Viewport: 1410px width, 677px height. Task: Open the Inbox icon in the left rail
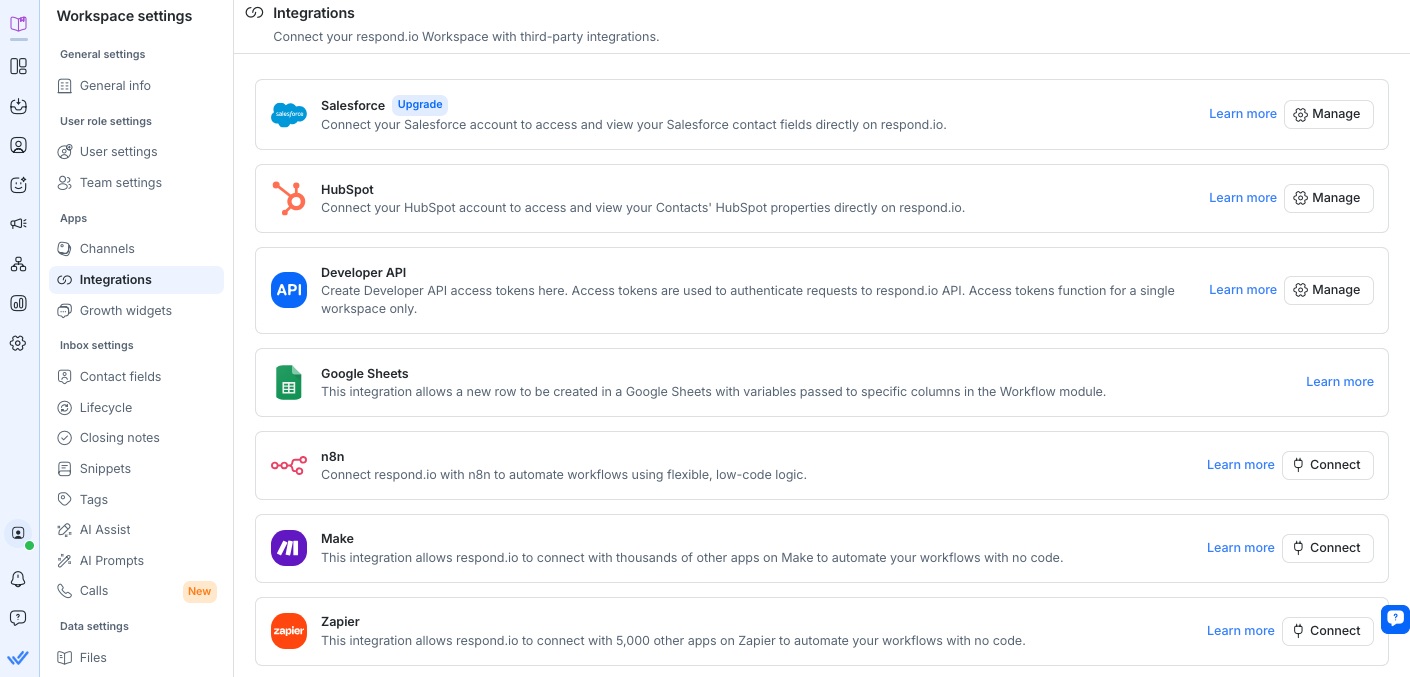click(x=18, y=106)
